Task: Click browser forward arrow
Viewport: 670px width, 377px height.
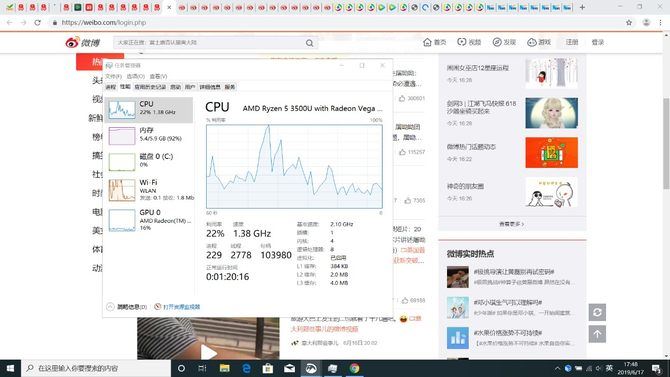Action: (24, 23)
